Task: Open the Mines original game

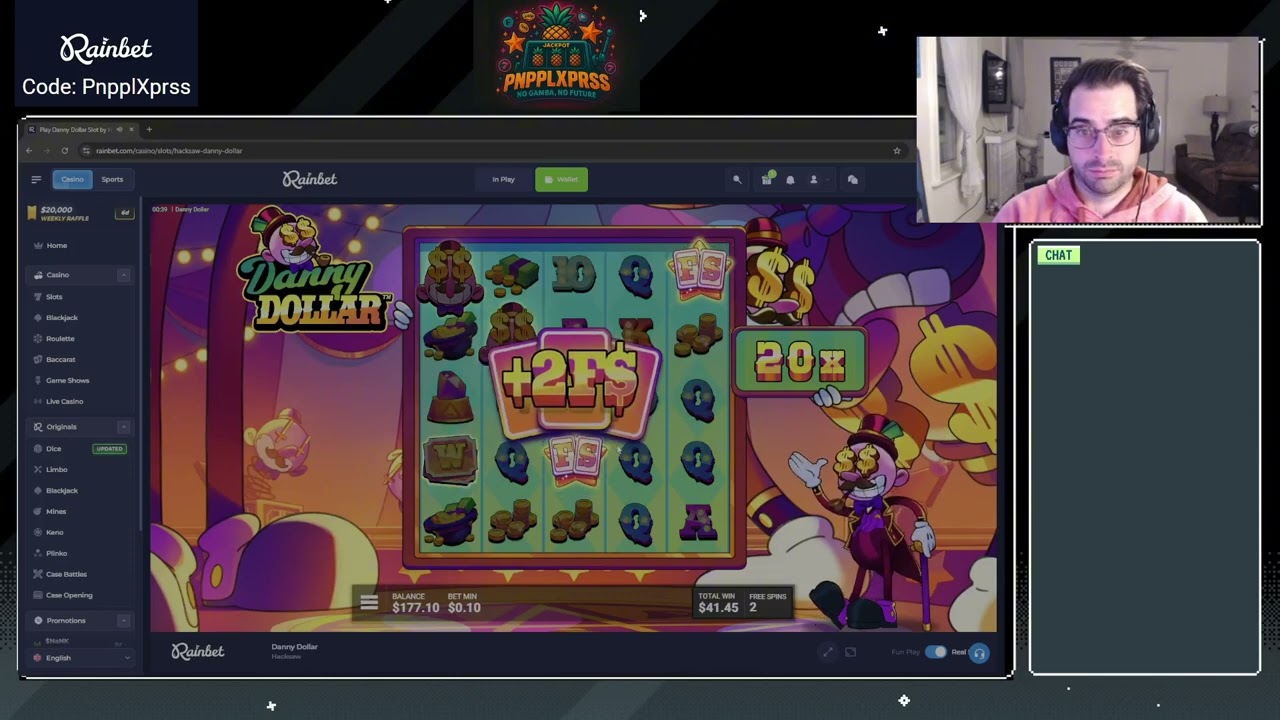Action: tap(56, 512)
